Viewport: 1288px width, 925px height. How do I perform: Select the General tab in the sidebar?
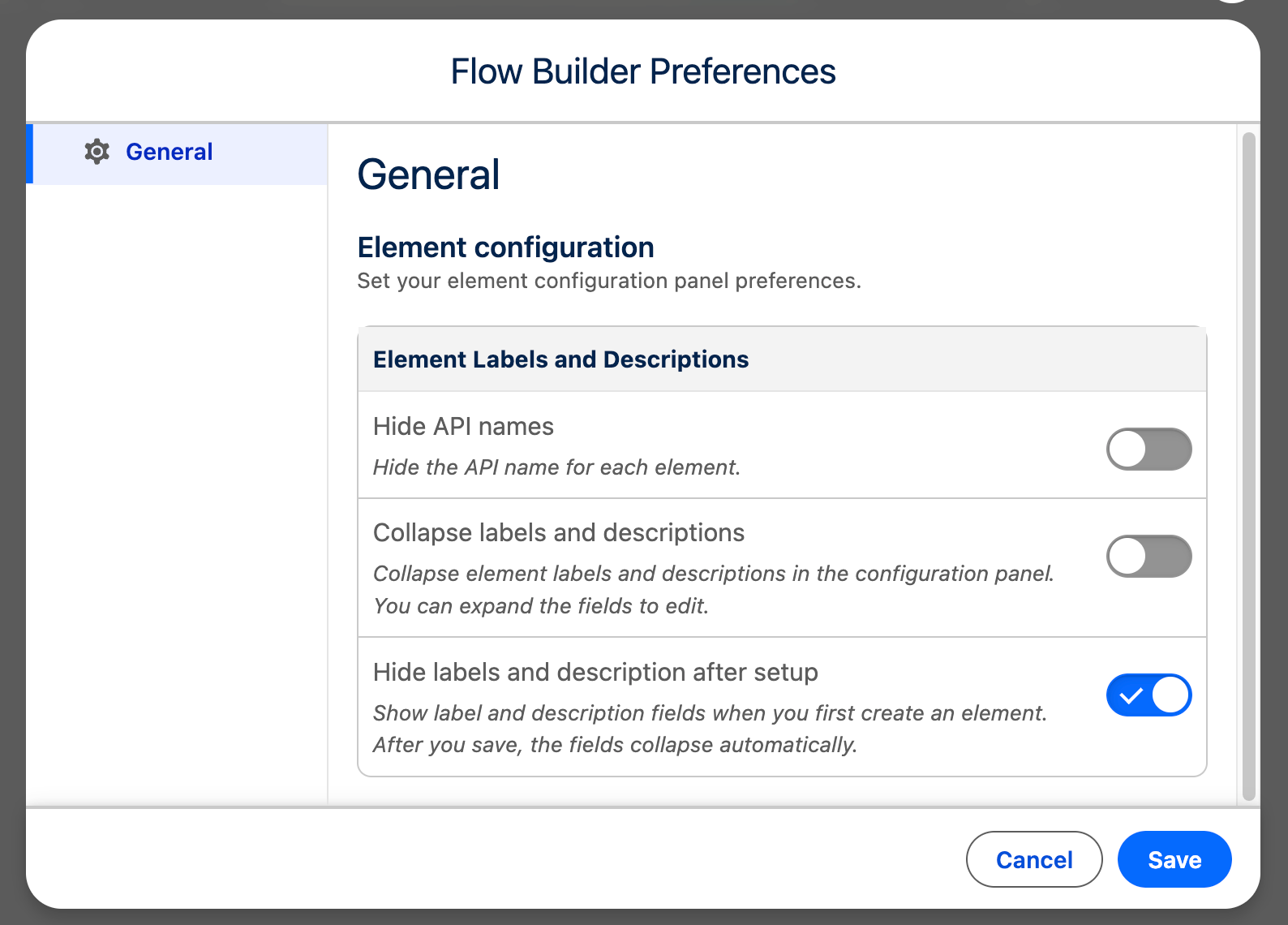[x=177, y=154]
